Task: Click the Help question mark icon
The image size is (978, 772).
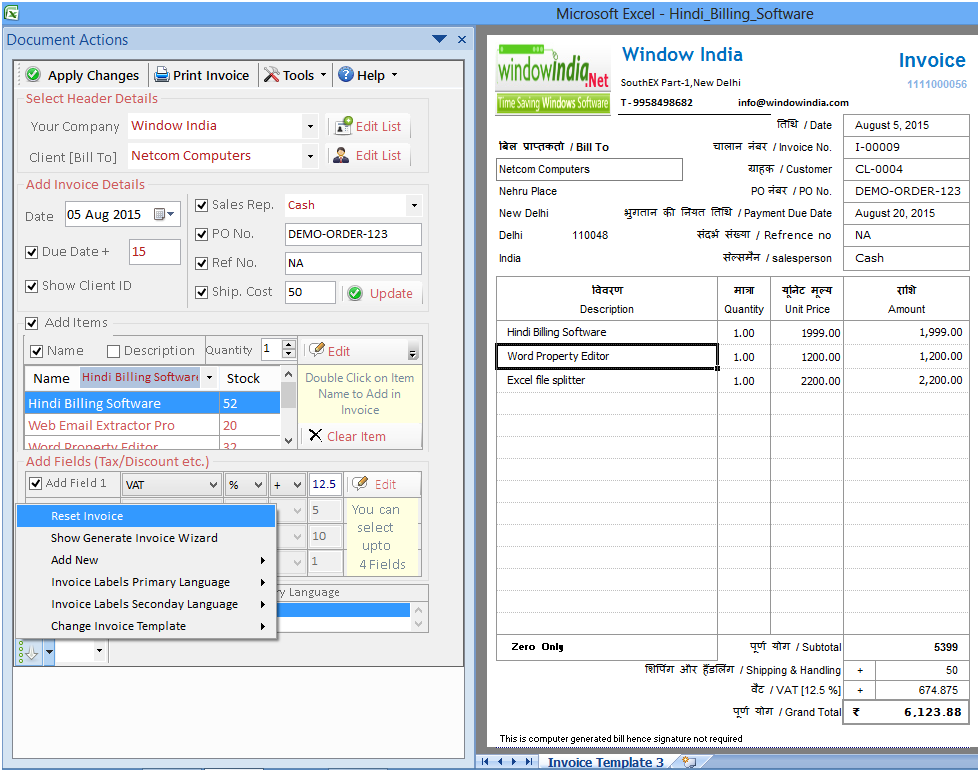Action: [x=346, y=75]
